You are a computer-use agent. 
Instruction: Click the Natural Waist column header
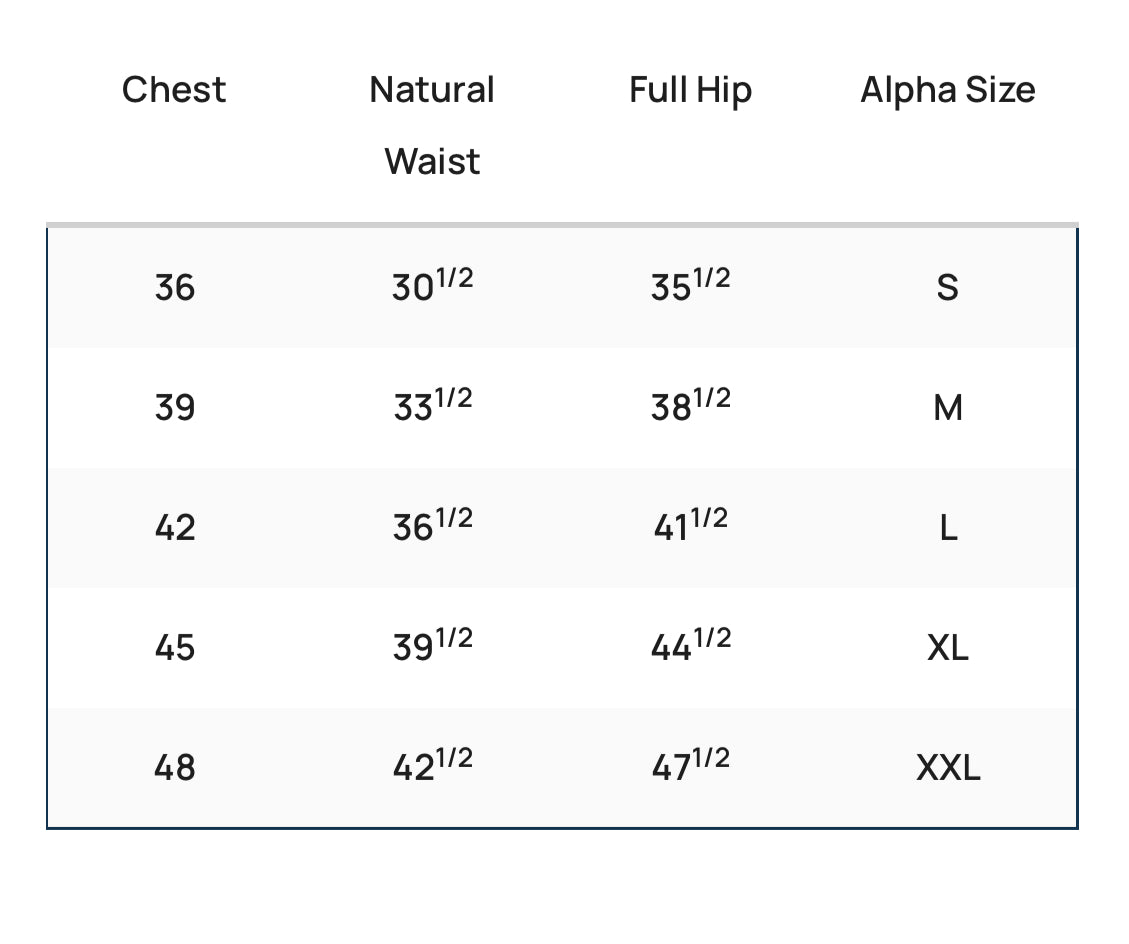[432, 125]
